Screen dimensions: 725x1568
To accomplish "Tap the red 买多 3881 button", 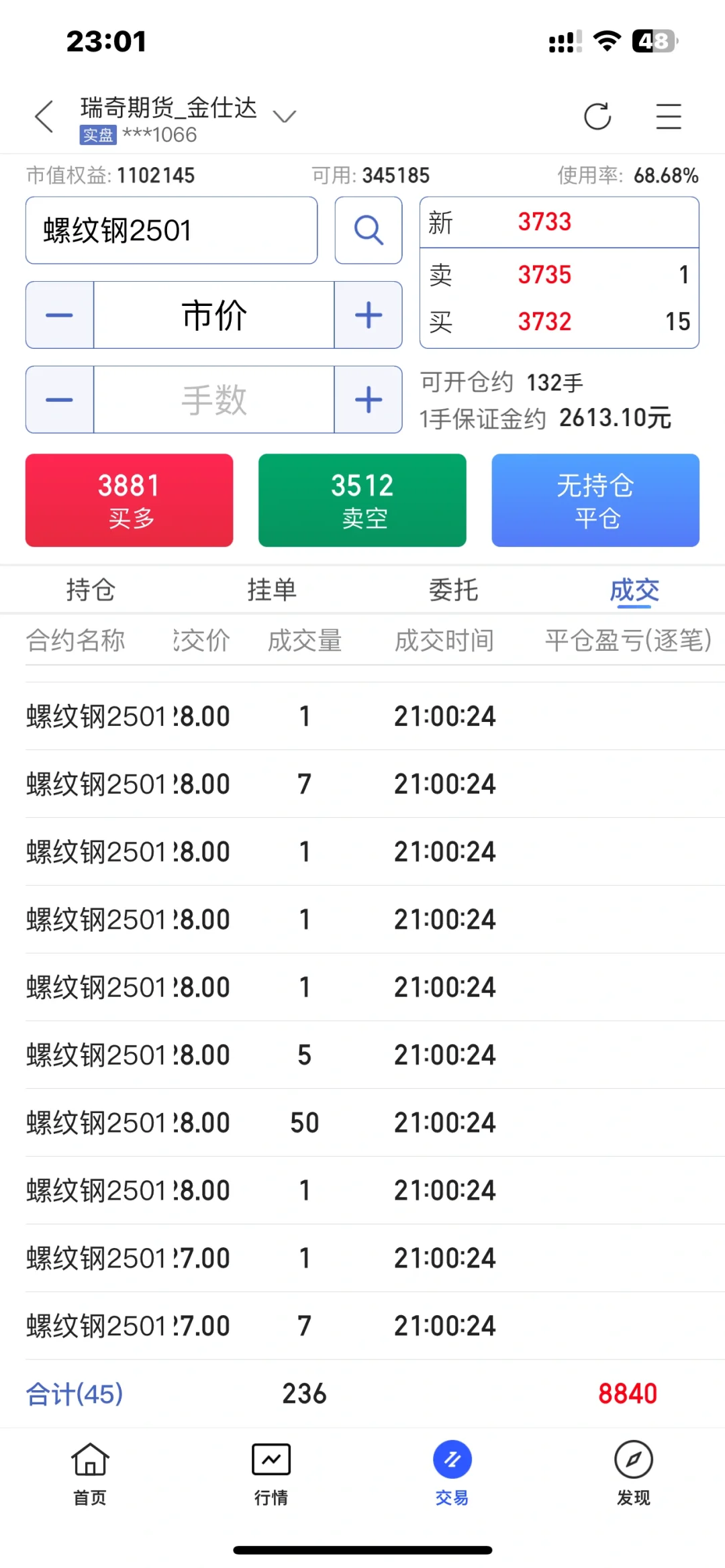I will (x=130, y=500).
